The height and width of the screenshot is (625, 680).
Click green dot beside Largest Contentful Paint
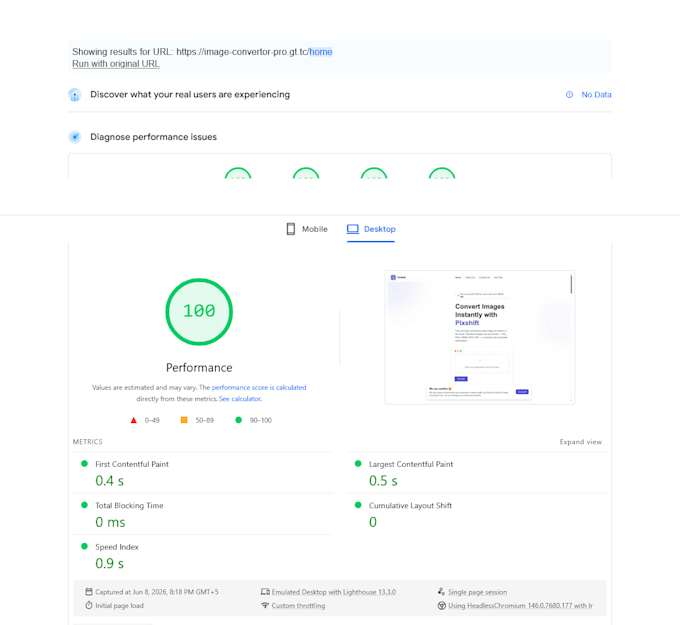[x=358, y=464]
